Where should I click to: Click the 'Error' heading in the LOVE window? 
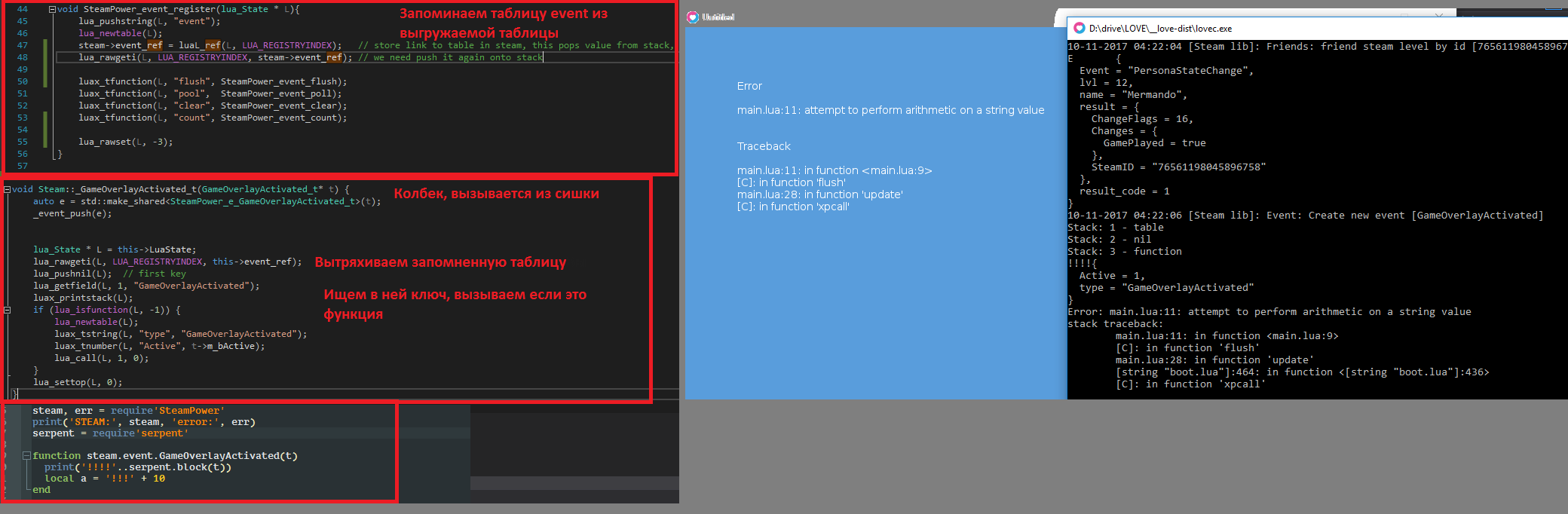click(749, 86)
